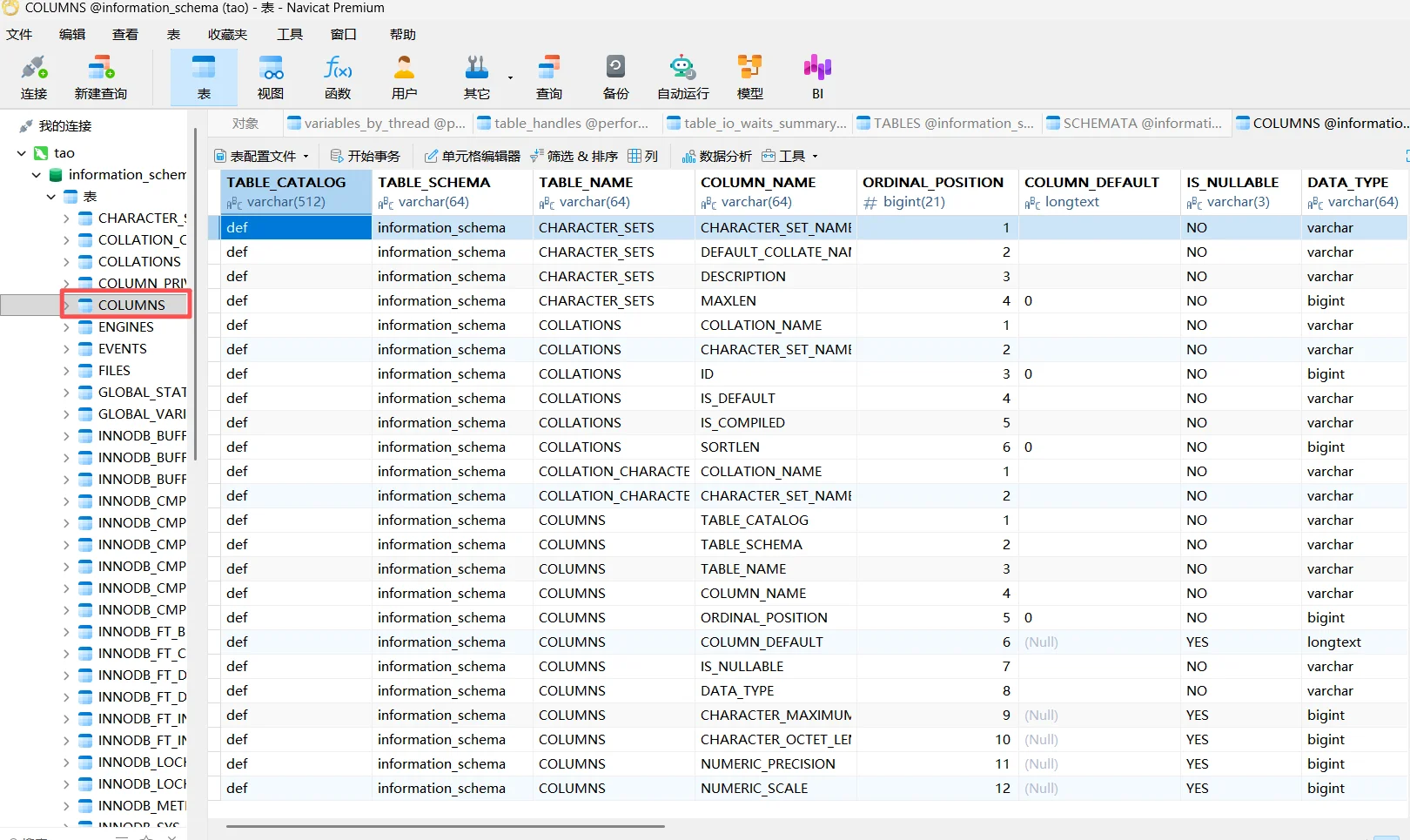Select the 视图 (View) toolbar icon

coord(271,77)
